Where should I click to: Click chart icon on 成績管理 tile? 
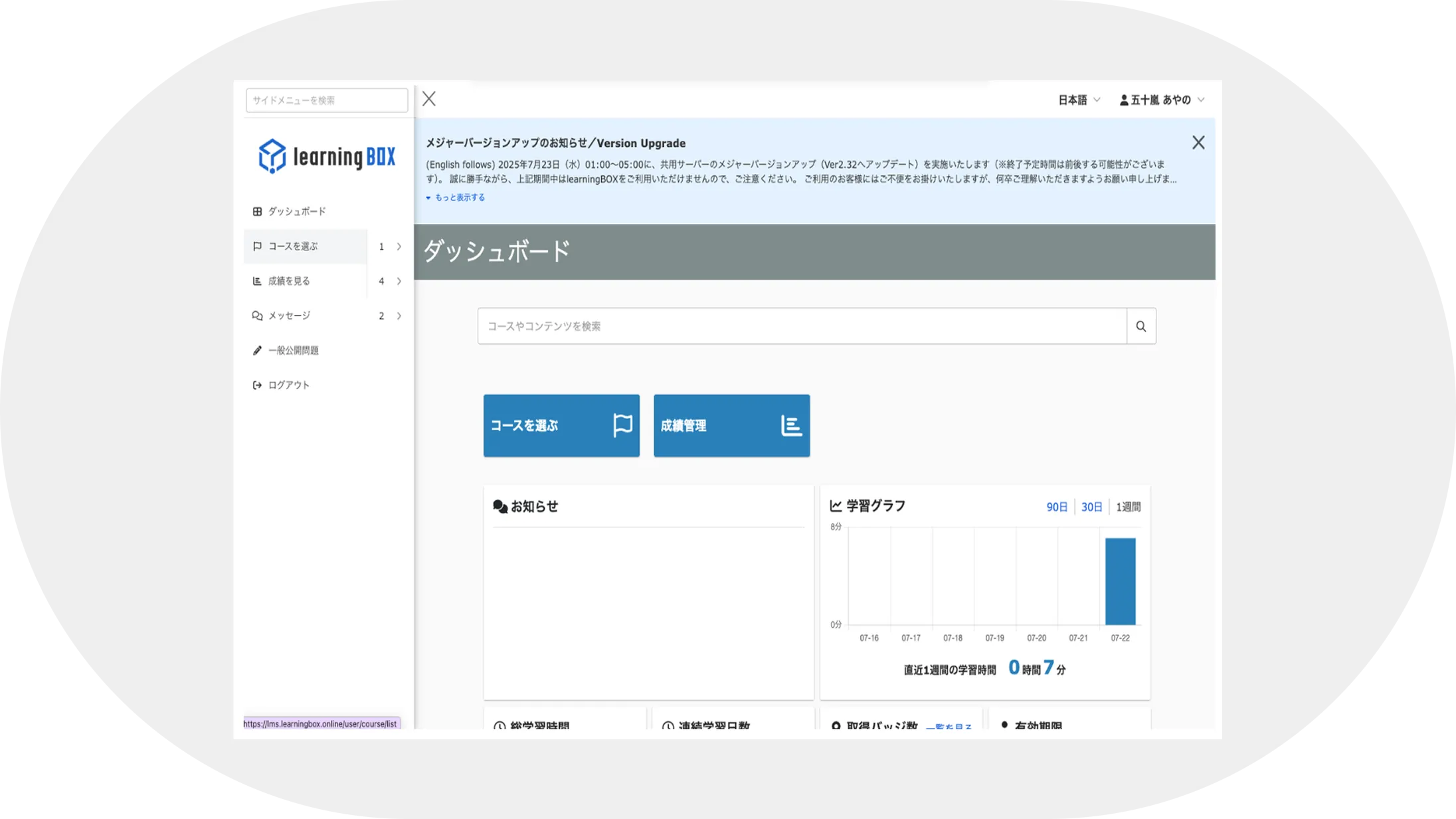point(791,425)
